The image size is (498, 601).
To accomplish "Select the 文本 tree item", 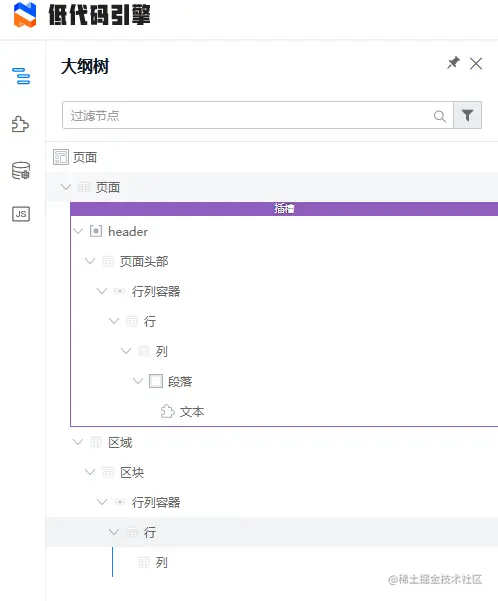I will pos(192,412).
